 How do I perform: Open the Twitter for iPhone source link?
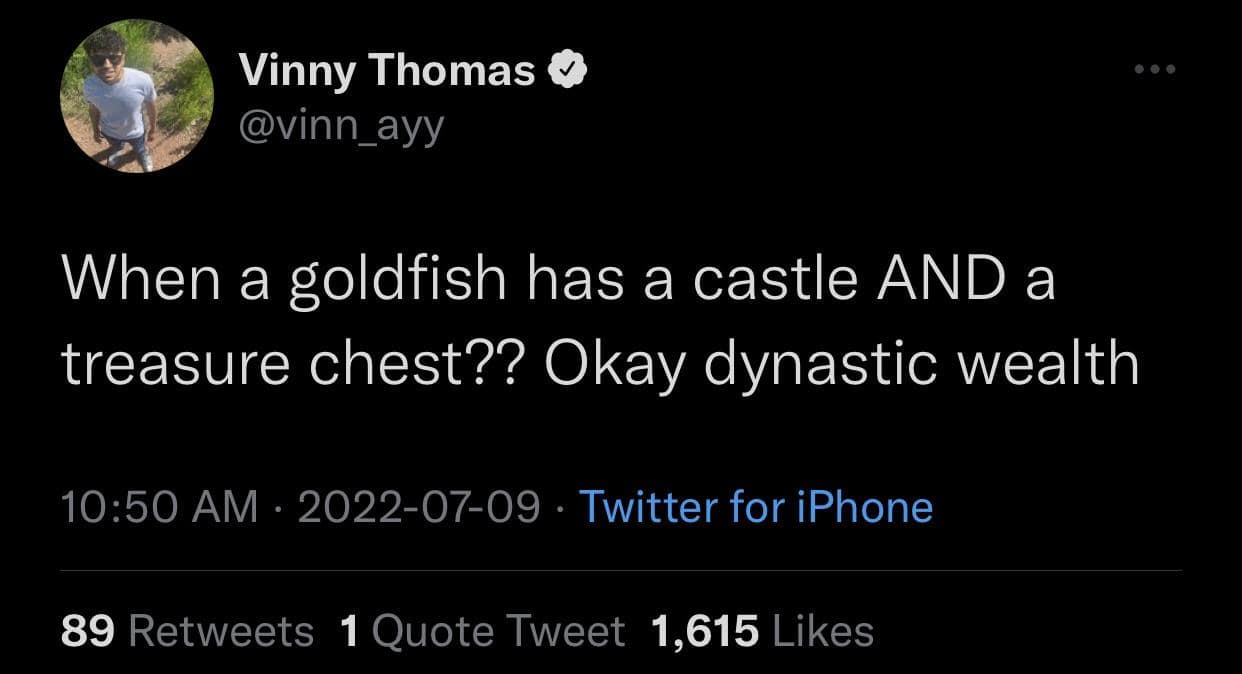(756, 507)
